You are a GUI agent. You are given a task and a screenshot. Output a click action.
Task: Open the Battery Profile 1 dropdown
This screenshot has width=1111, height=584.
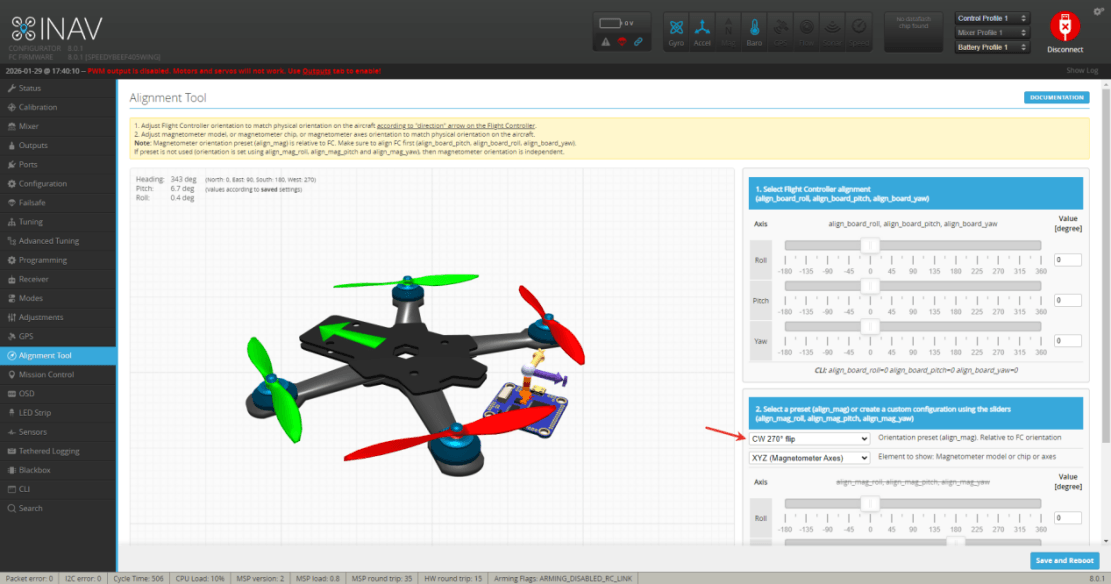pos(991,47)
